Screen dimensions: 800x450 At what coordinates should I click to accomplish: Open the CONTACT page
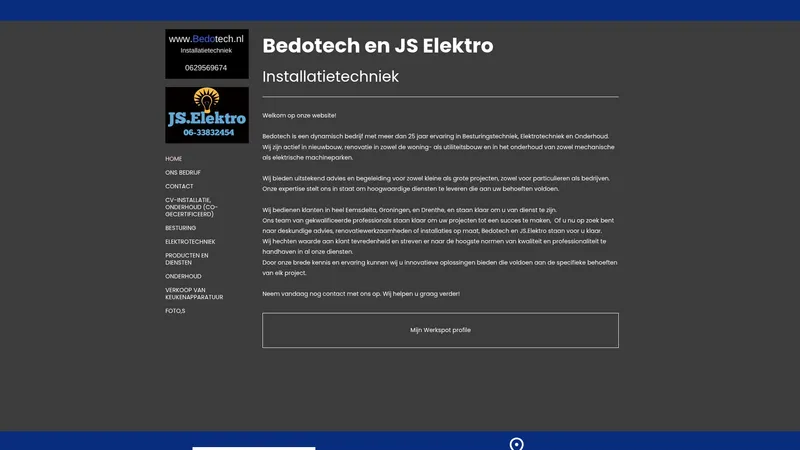coord(179,186)
